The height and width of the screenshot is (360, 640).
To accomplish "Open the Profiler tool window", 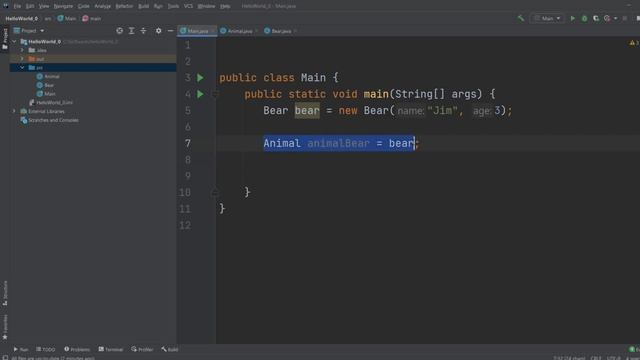I will coord(142,349).
